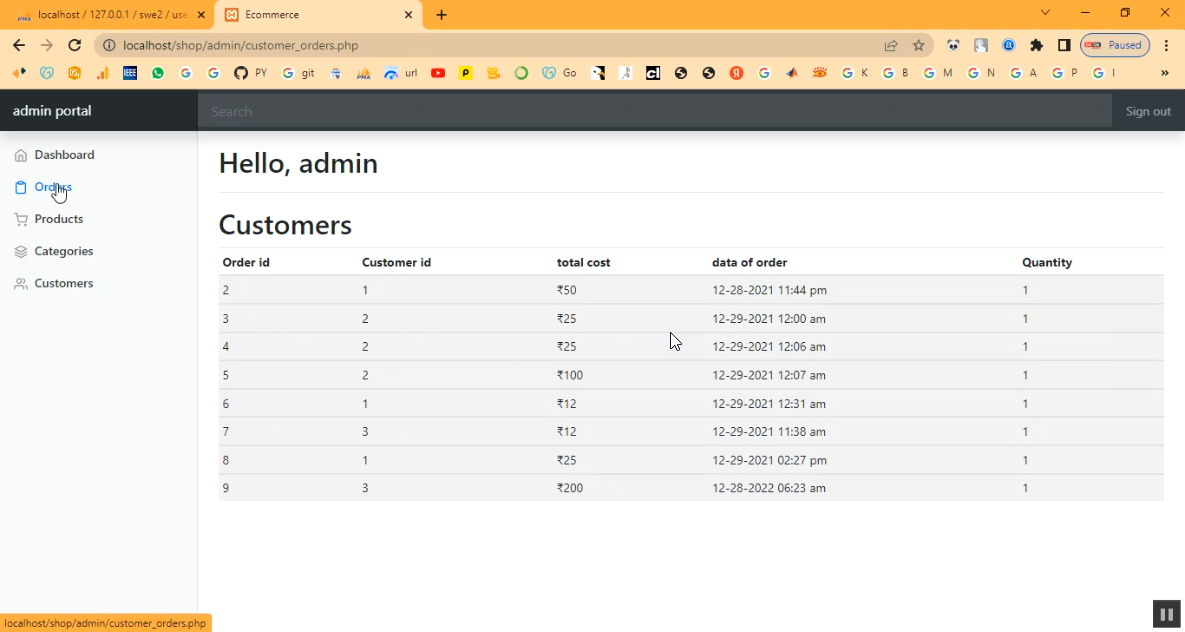Click the browser back arrow
This screenshot has height=632, width=1185.
pos(19,45)
